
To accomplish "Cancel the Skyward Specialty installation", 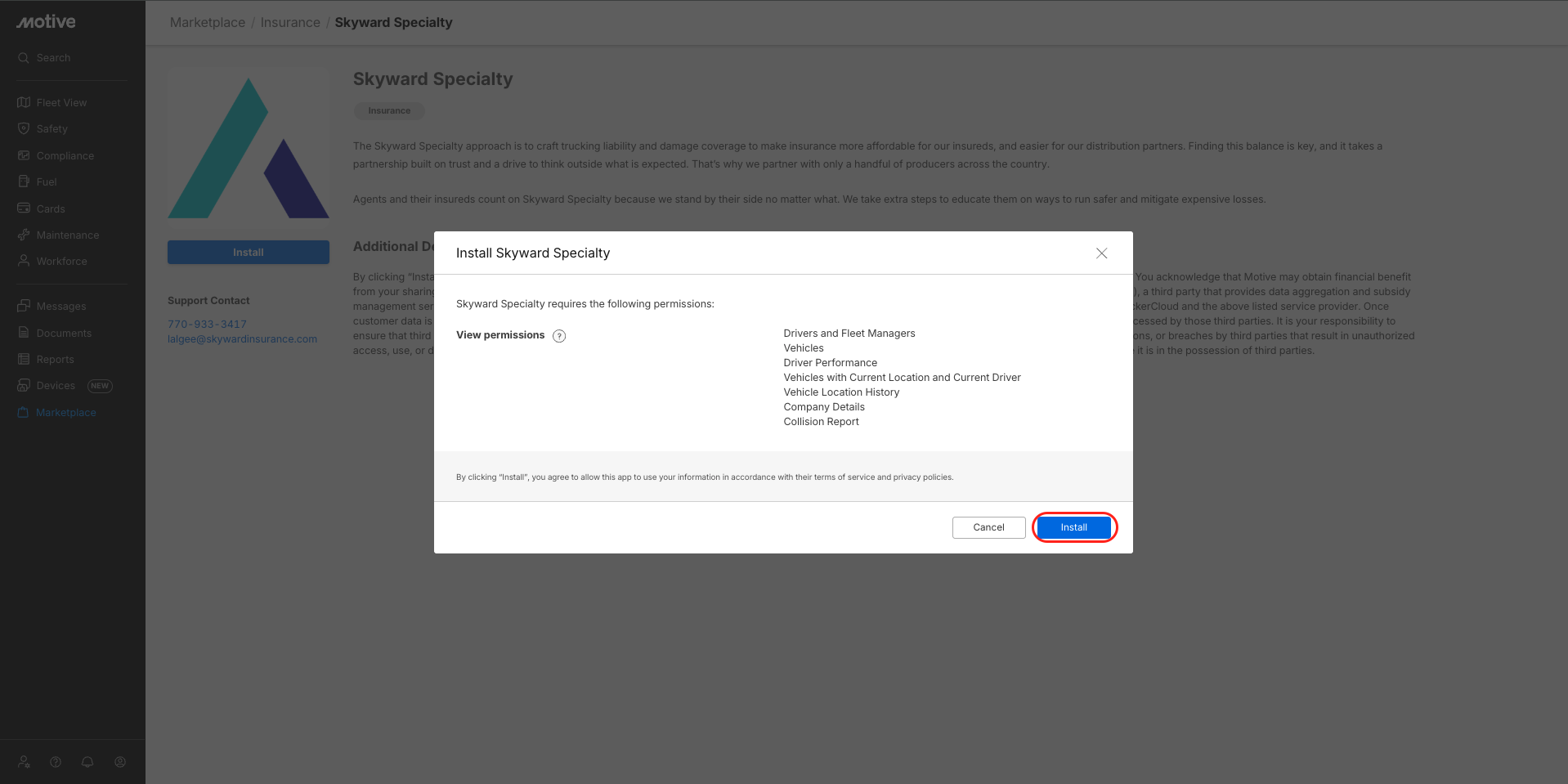I will pos(988,527).
